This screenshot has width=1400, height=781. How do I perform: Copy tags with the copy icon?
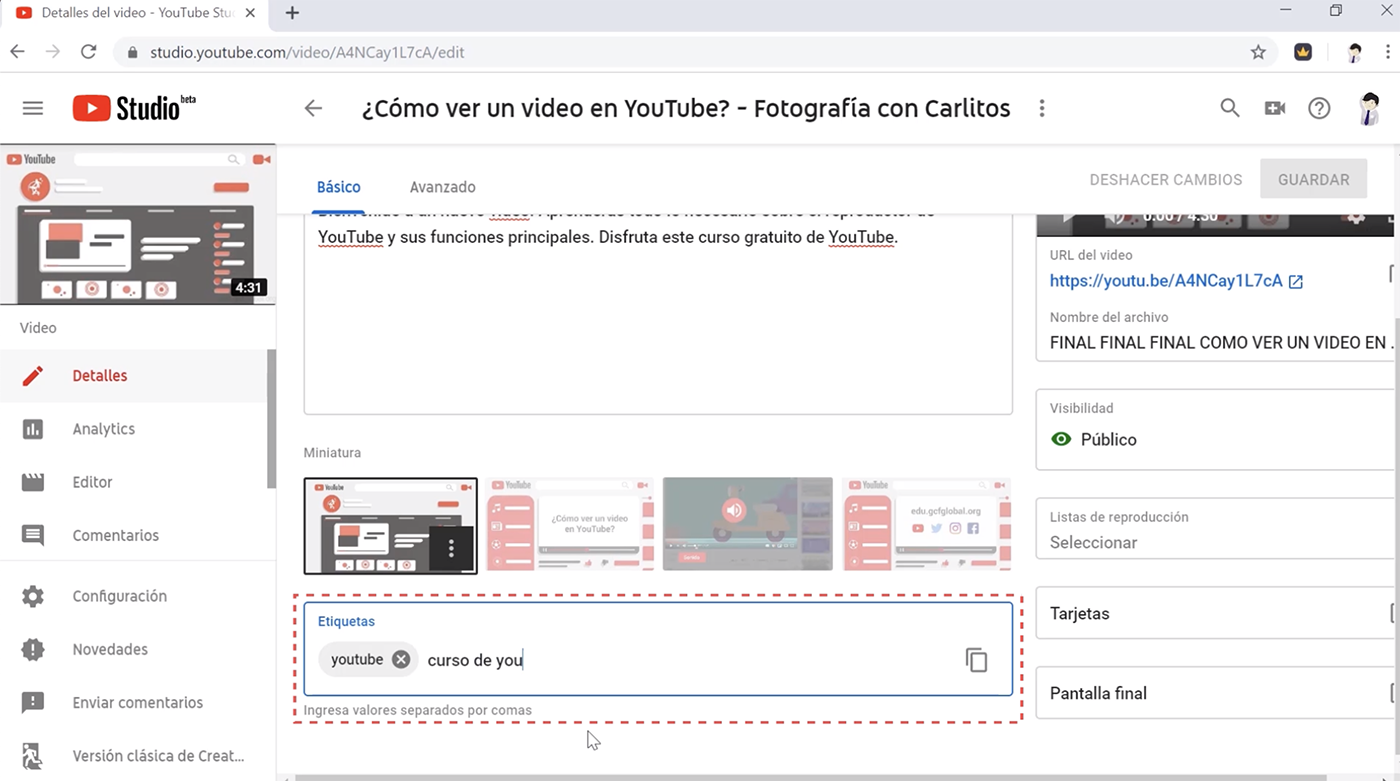976,660
